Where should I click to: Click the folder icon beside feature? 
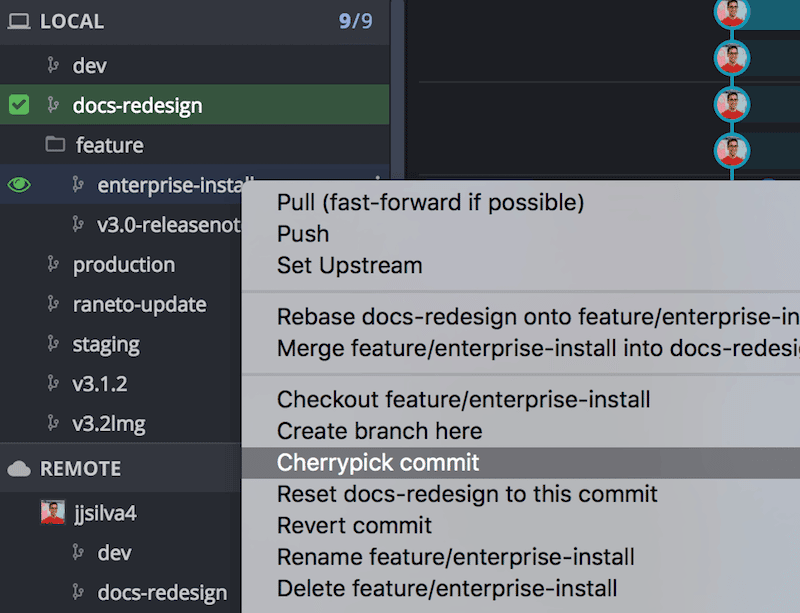[x=57, y=144]
